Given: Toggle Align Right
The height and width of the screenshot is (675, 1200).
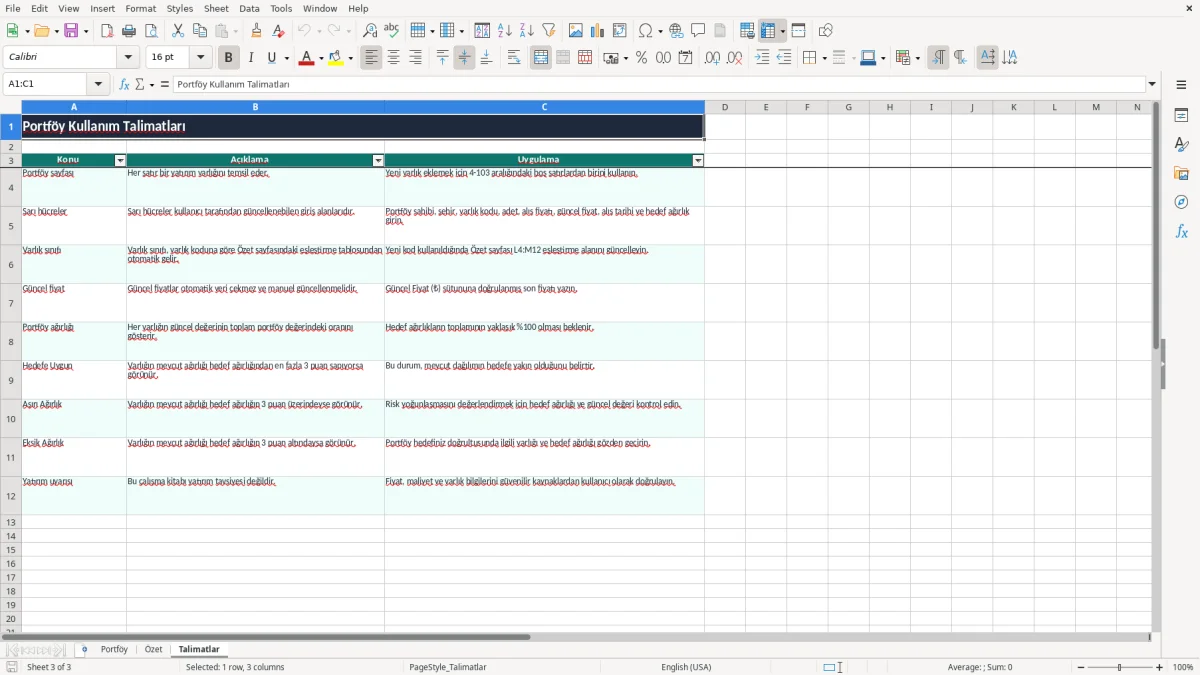Looking at the screenshot, I should 415,58.
